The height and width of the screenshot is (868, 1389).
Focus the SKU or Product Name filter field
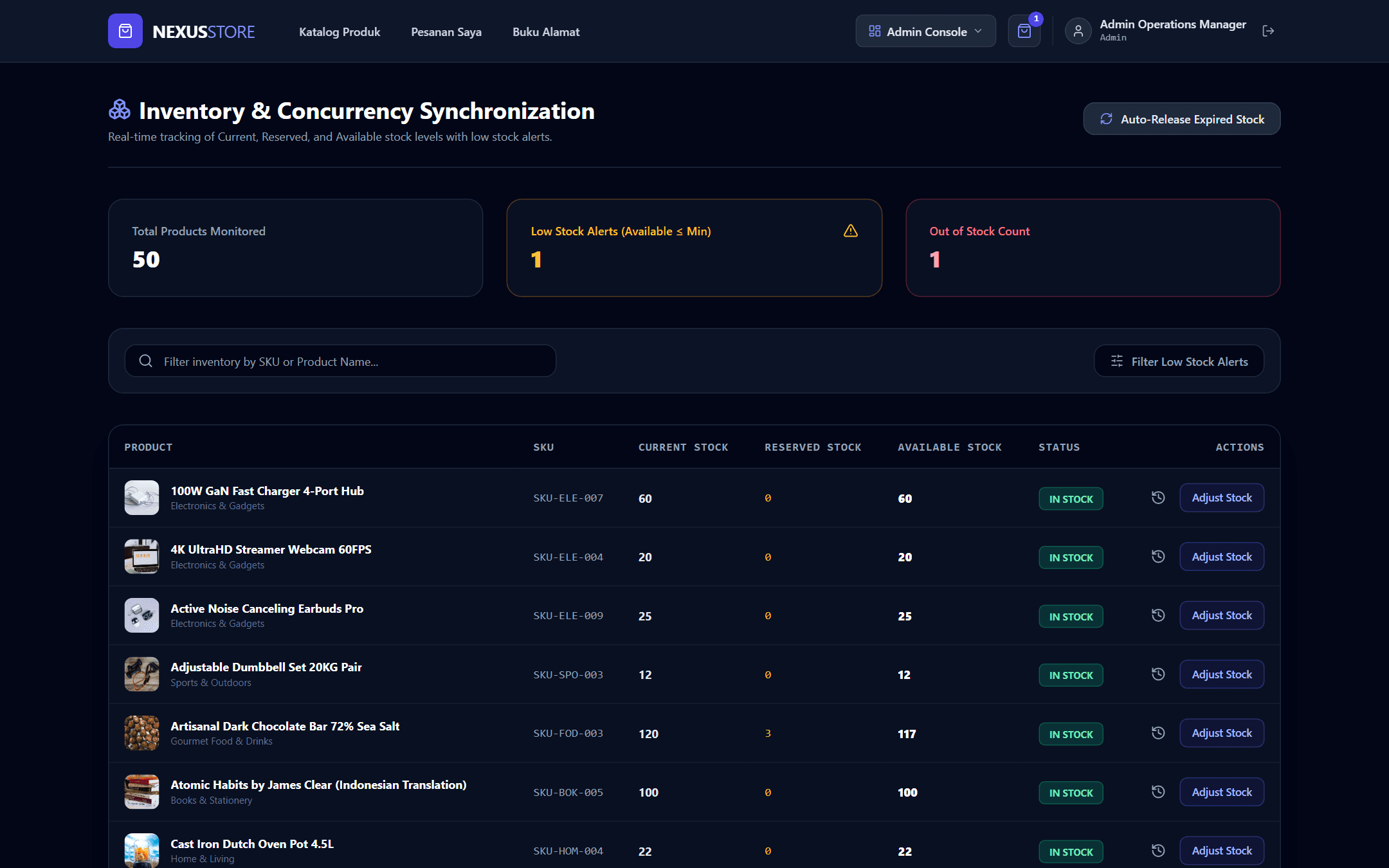[340, 361]
